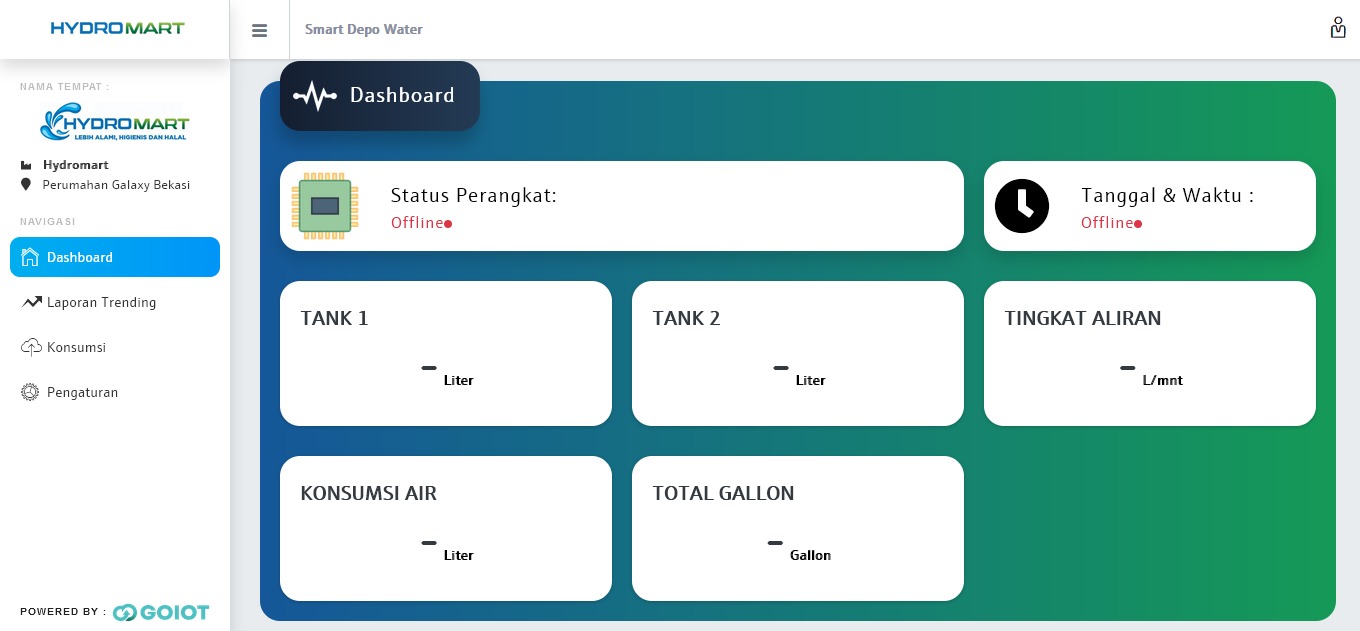Screen dimensions: 1360x631
Task: Click the TINGKAT ALIRAN card
Action: coord(1149,353)
